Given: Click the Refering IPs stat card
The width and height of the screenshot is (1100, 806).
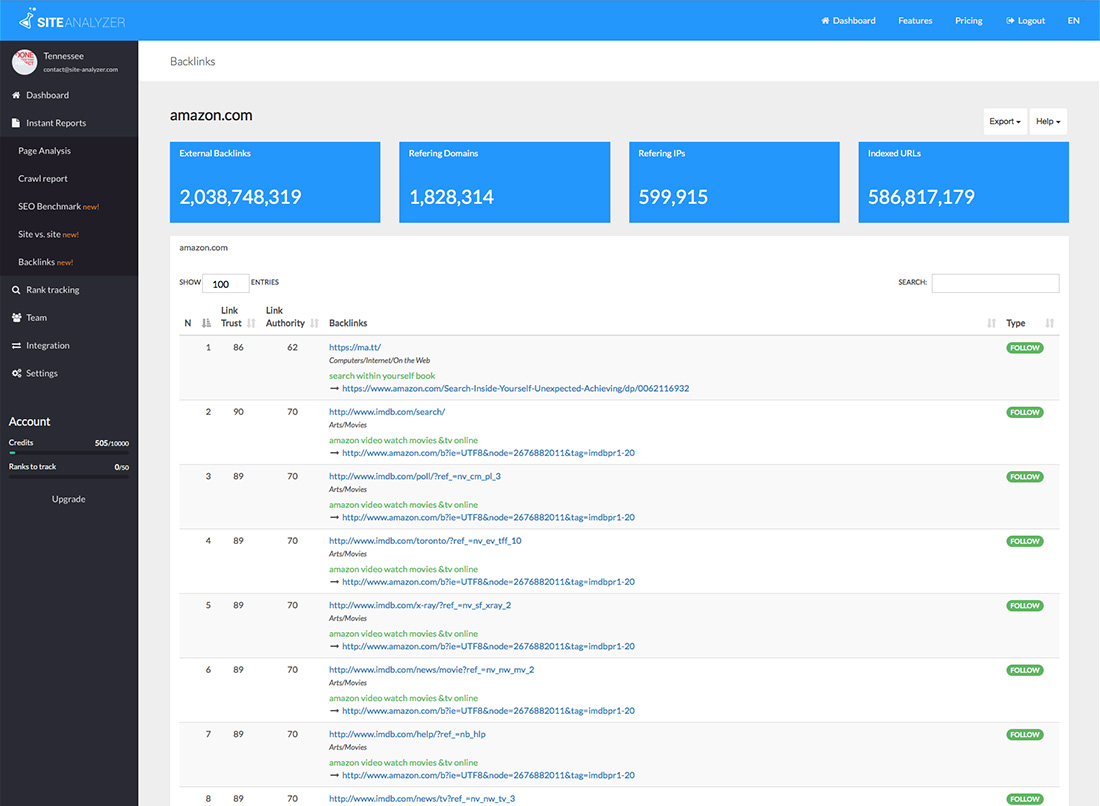Looking at the screenshot, I should (x=734, y=182).
